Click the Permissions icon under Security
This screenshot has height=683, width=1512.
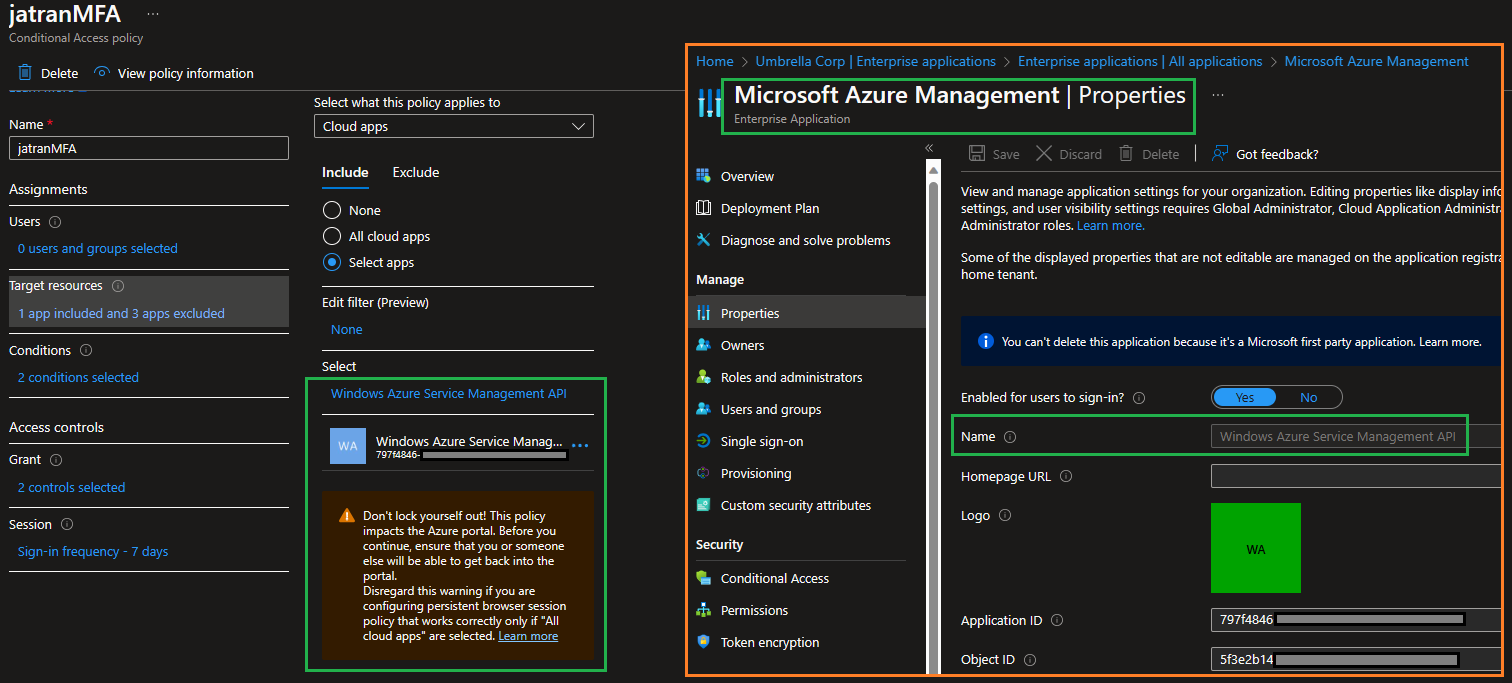tap(703, 610)
